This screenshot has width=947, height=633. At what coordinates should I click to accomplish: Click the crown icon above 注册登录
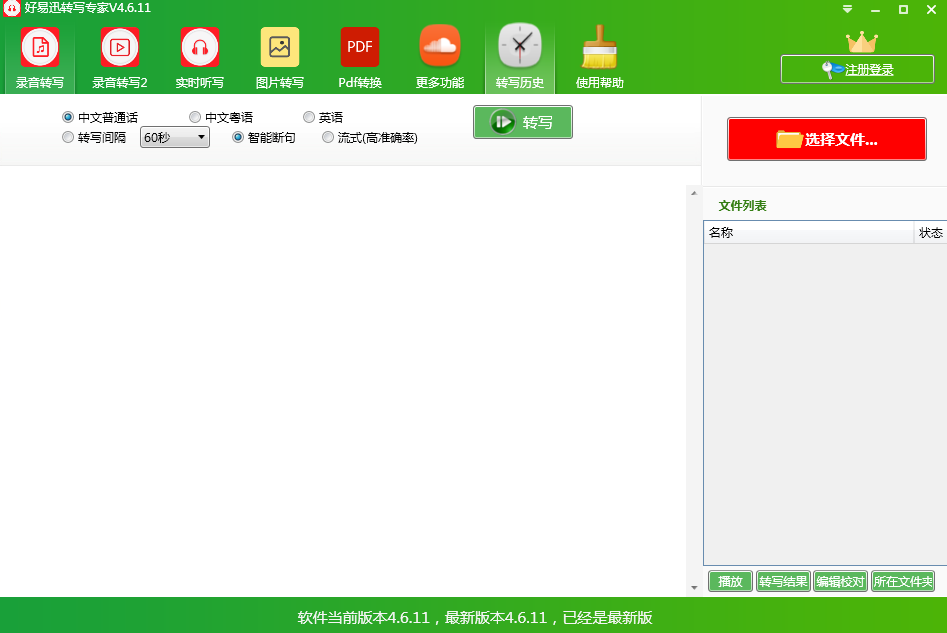pyautogui.click(x=861, y=40)
